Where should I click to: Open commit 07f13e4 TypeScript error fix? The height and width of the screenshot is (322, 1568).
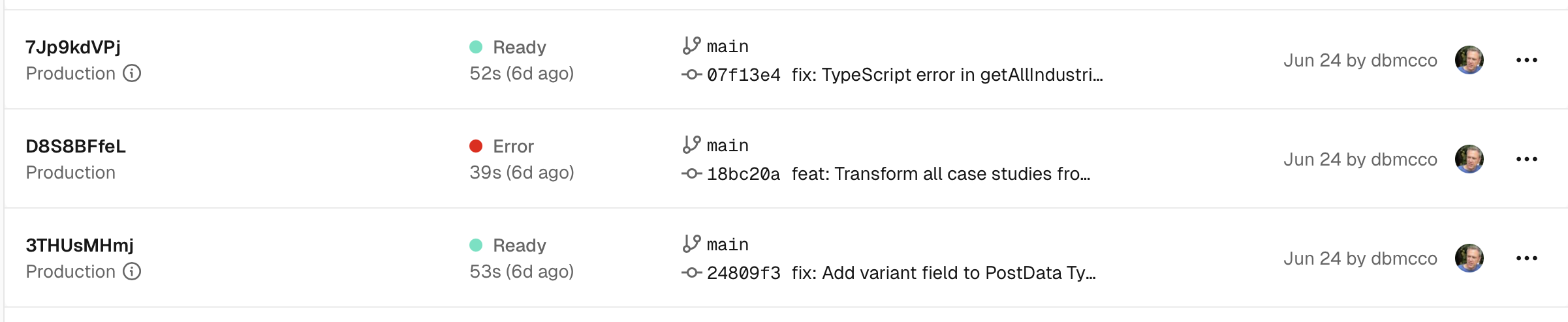[x=905, y=75]
